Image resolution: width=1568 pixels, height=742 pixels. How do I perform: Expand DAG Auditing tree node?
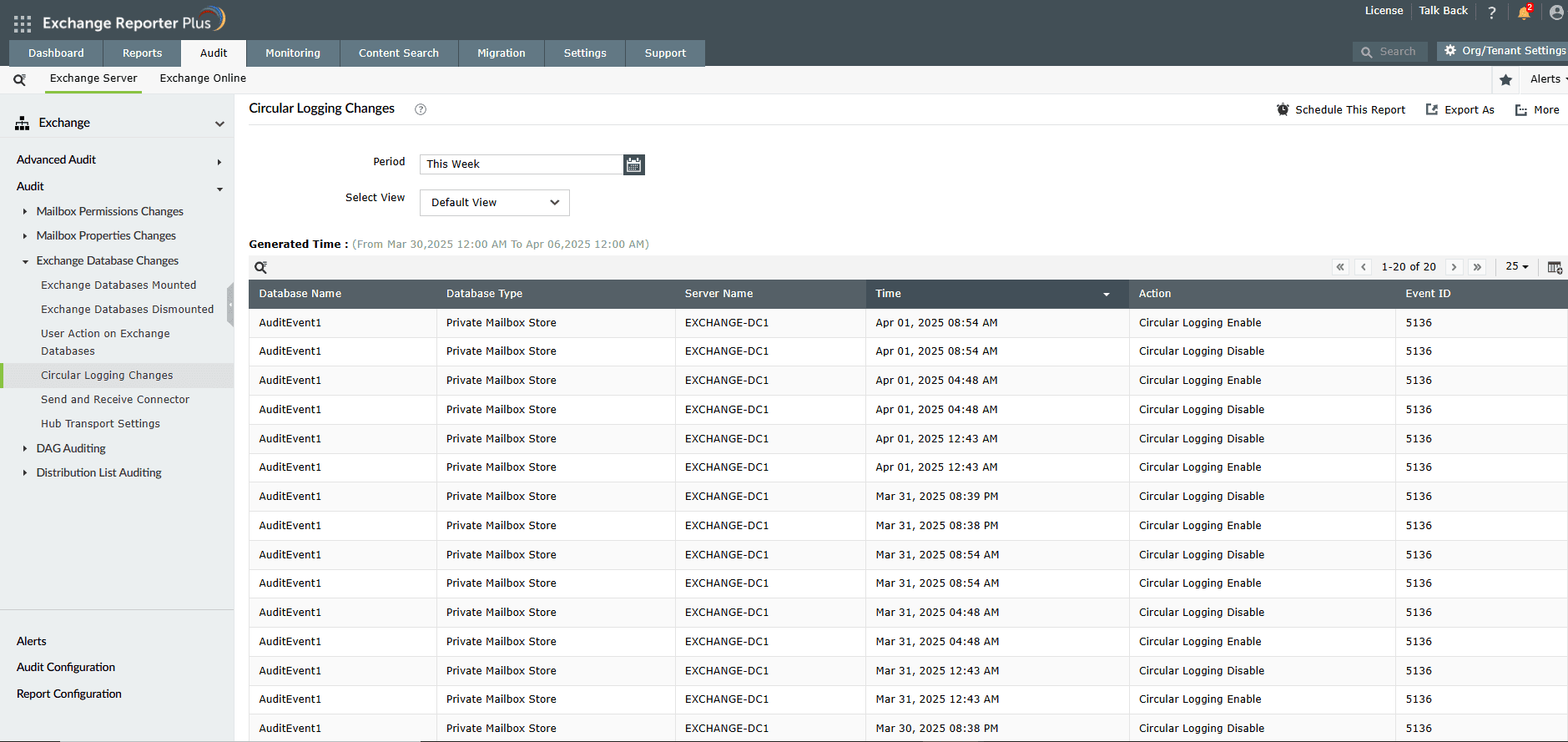pyautogui.click(x=25, y=449)
